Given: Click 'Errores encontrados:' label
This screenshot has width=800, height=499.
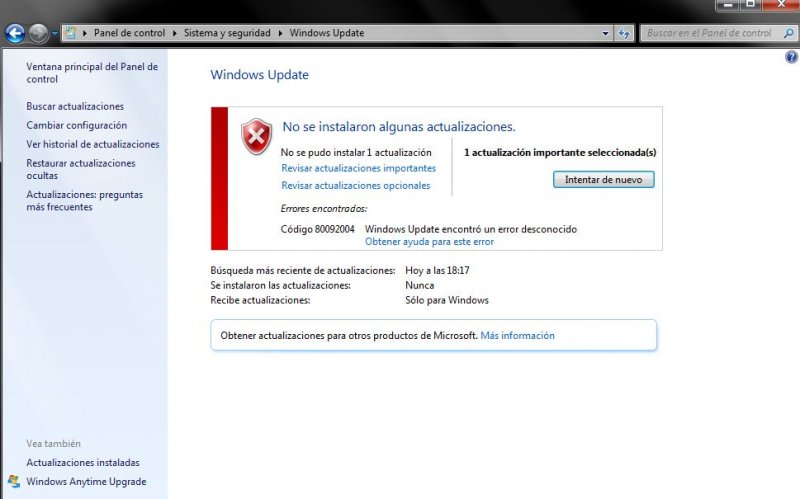Looking at the screenshot, I should click(324, 209).
